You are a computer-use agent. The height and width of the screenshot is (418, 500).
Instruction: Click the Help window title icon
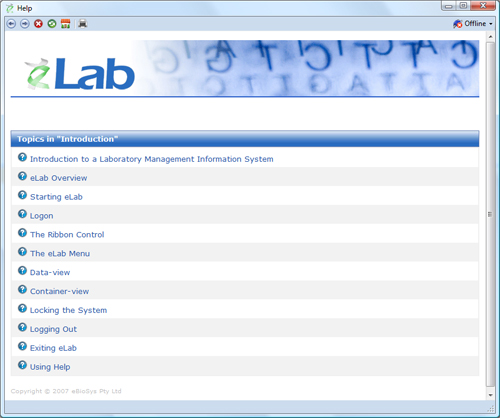[10, 8]
